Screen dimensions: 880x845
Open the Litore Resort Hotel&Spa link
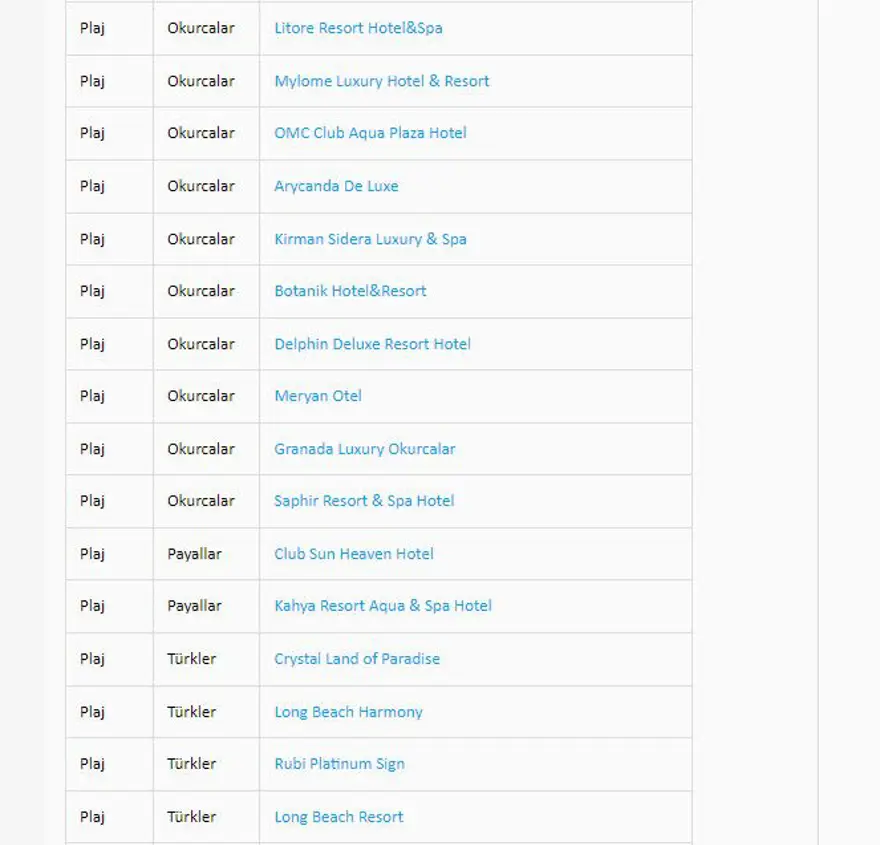(x=358, y=28)
